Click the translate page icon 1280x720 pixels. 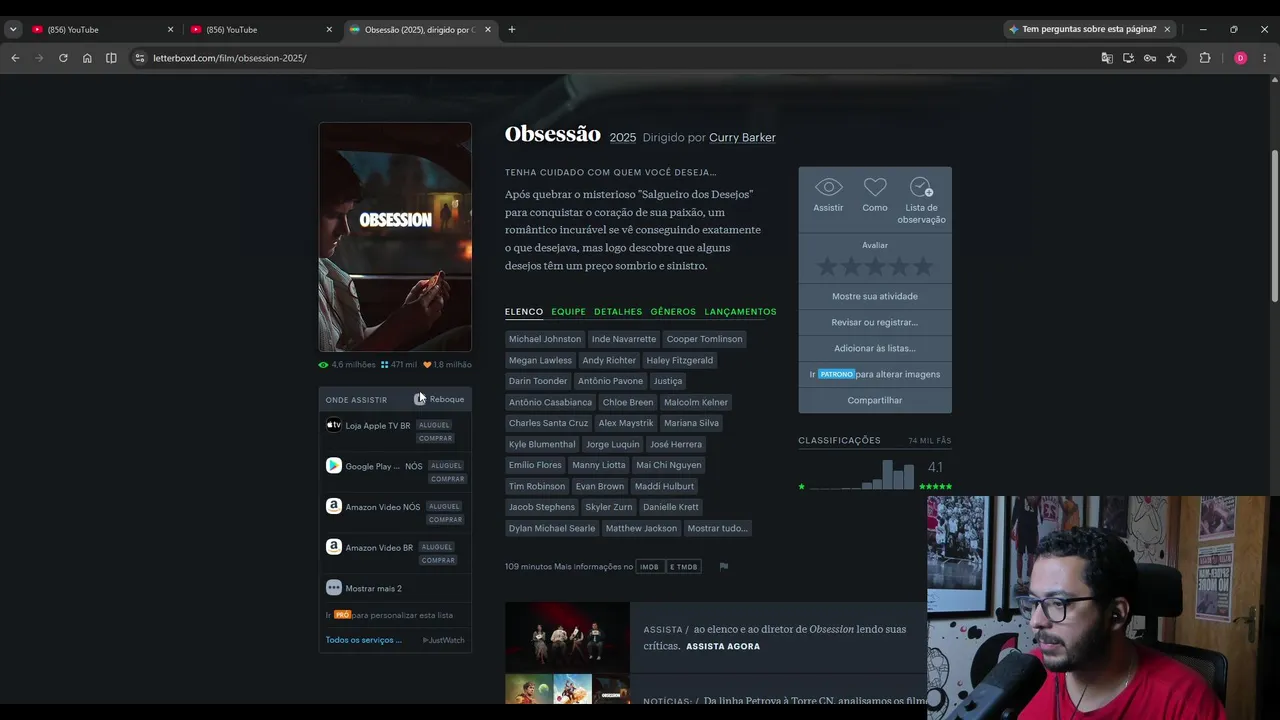pos(1107,58)
